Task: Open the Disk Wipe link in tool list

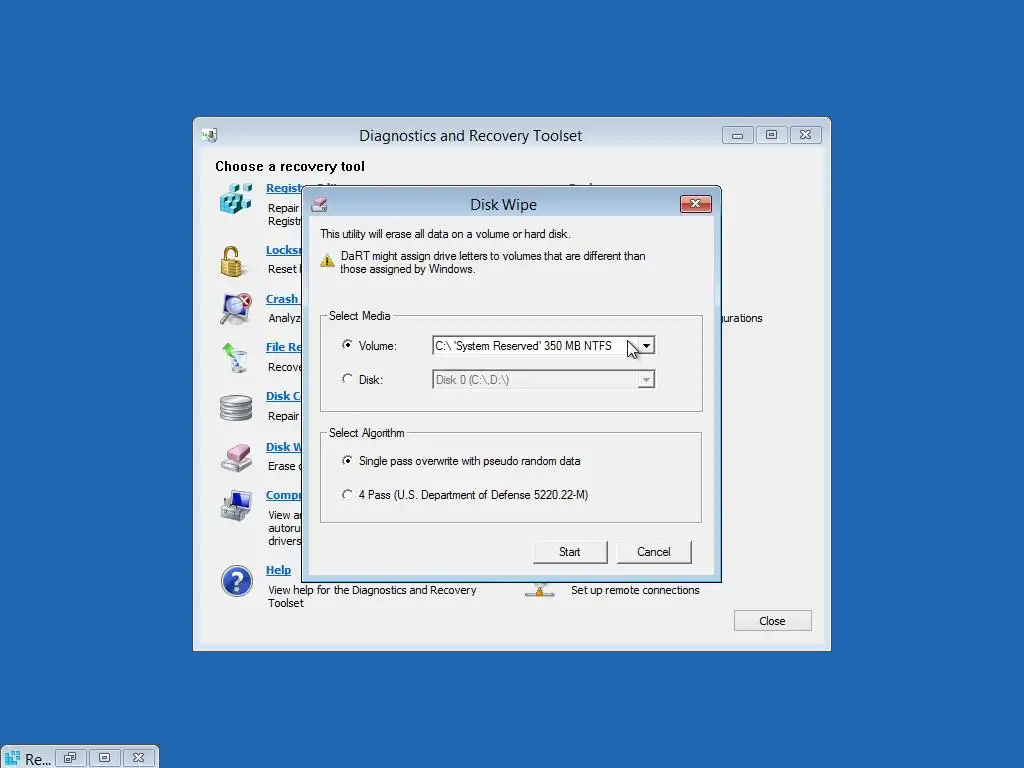Action: [x=283, y=447]
